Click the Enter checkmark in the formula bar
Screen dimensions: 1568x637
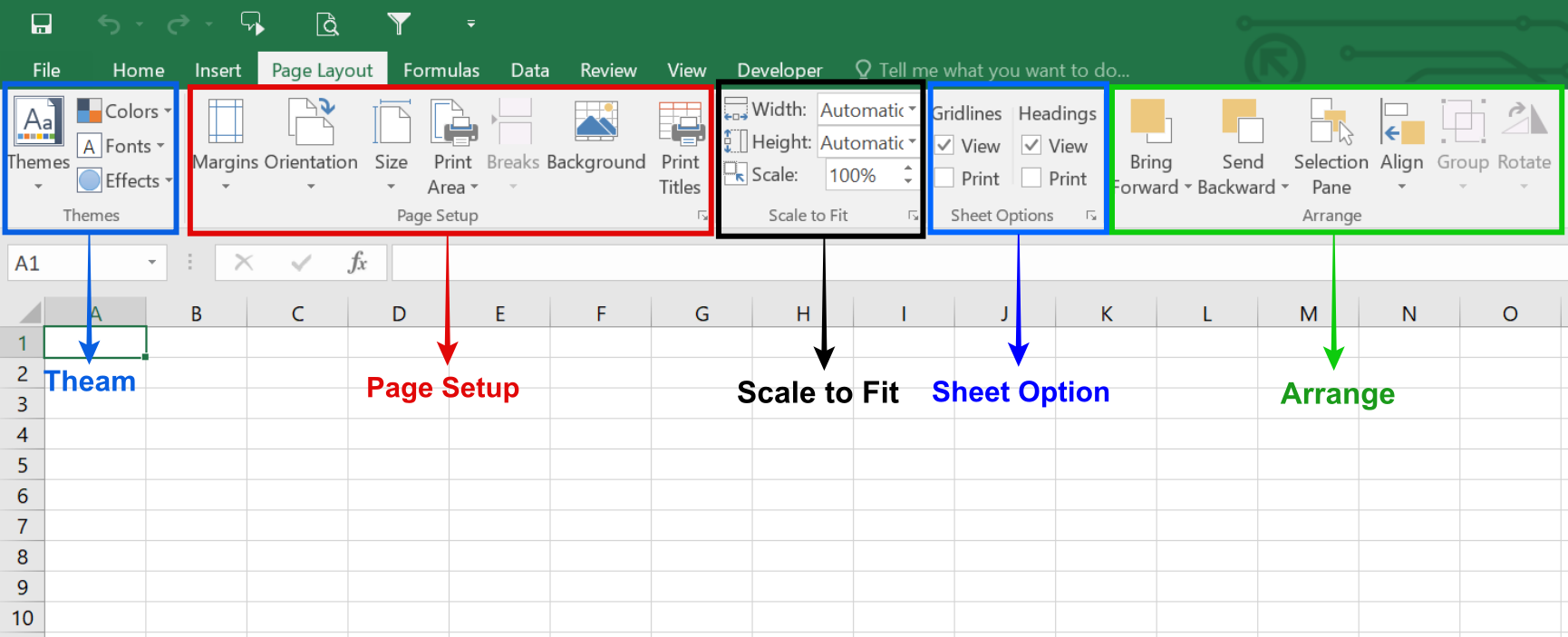[301, 263]
